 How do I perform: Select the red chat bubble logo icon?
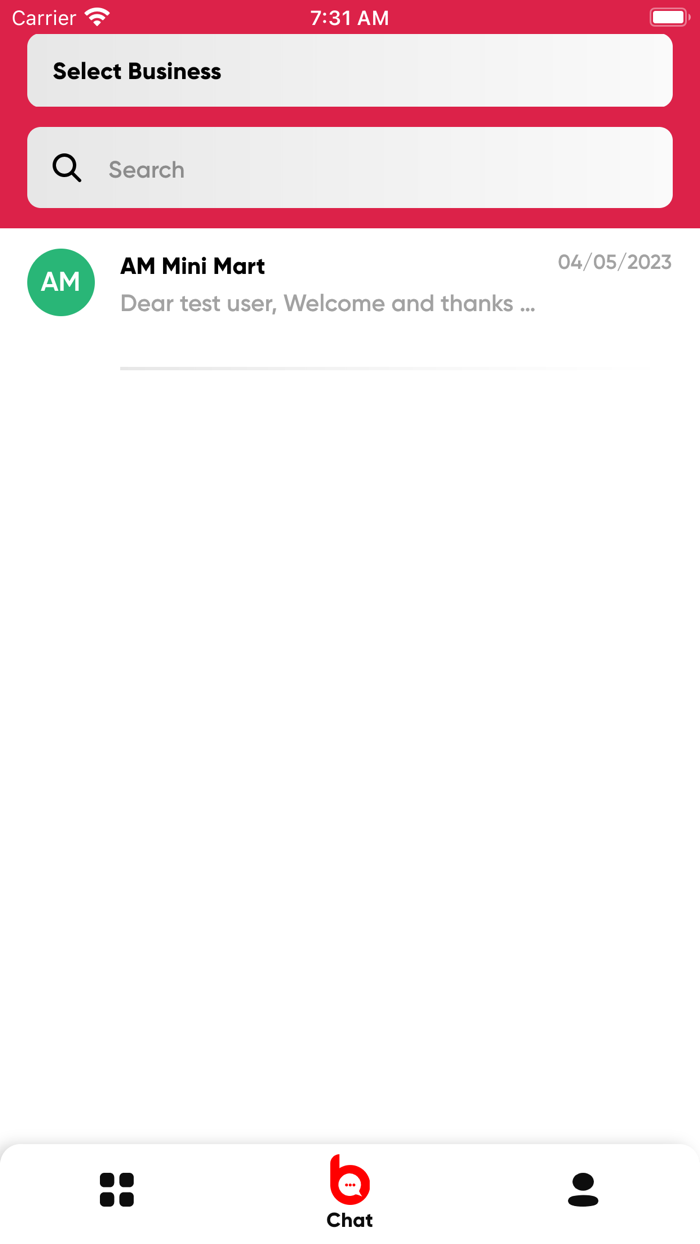pyautogui.click(x=350, y=1180)
